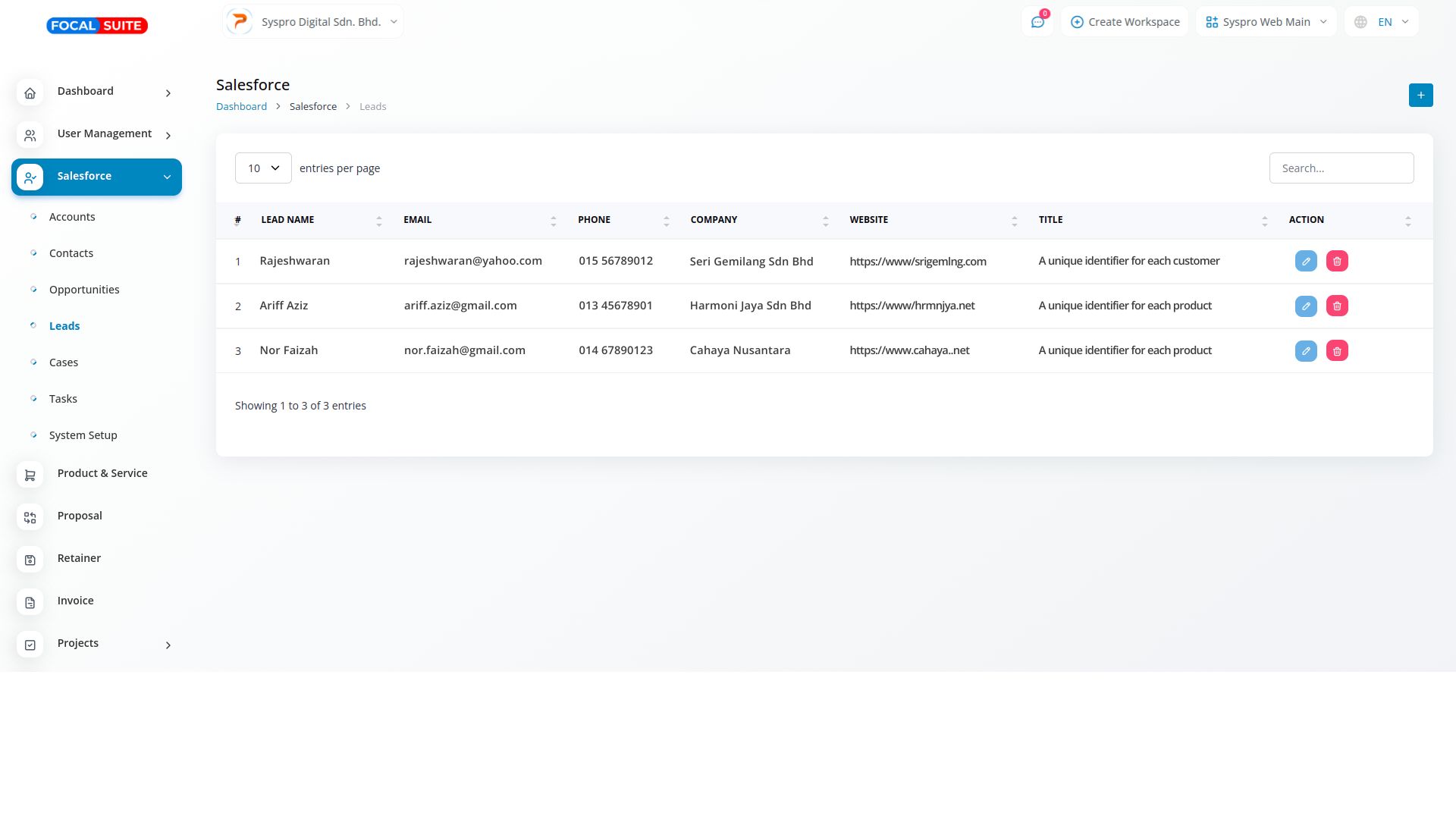1456x819 pixels.
Task: Open entries per page dropdown
Action: [x=263, y=168]
